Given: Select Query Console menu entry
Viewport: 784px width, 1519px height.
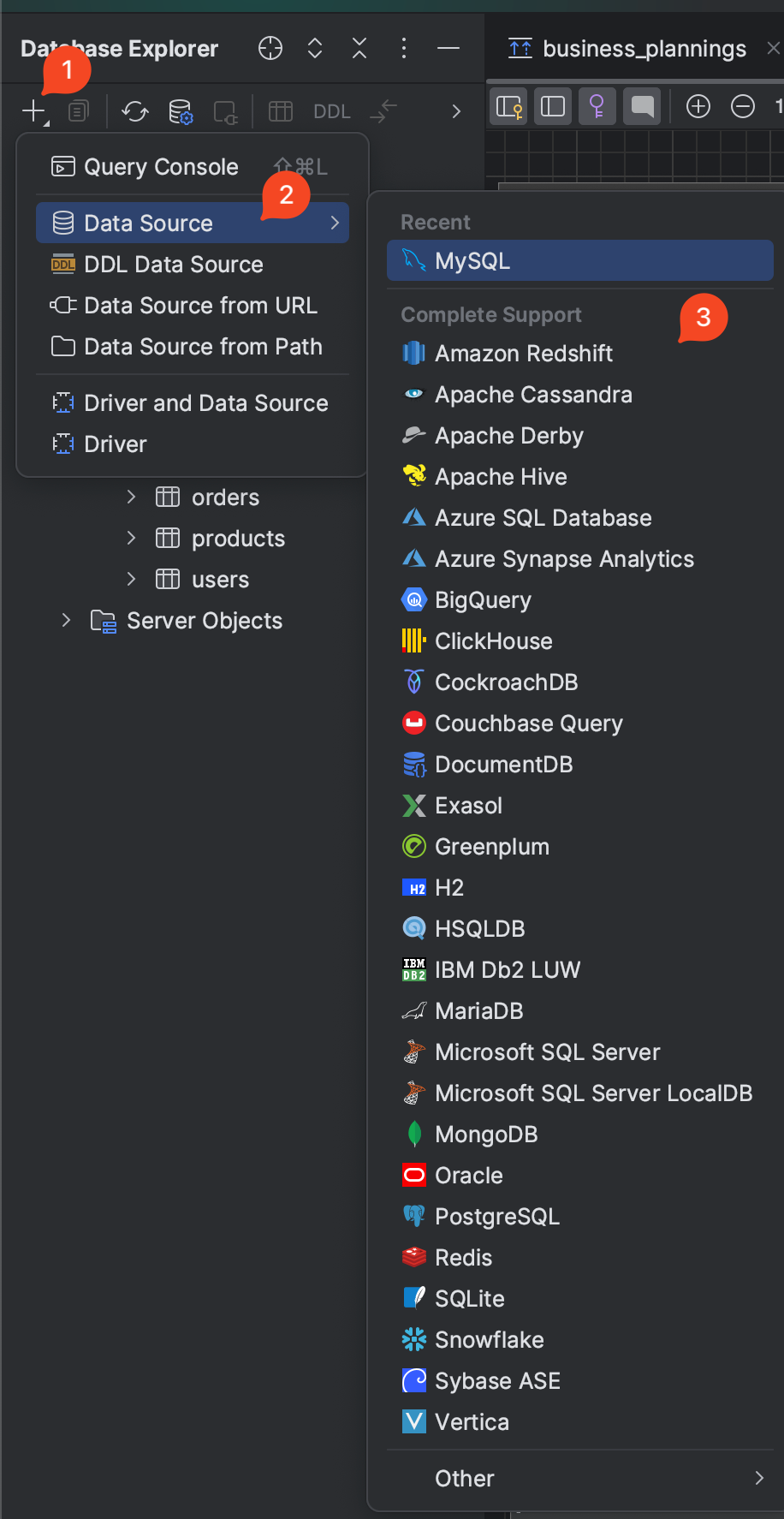Looking at the screenshot, I should pyautogui.click(x=161, y=167).
